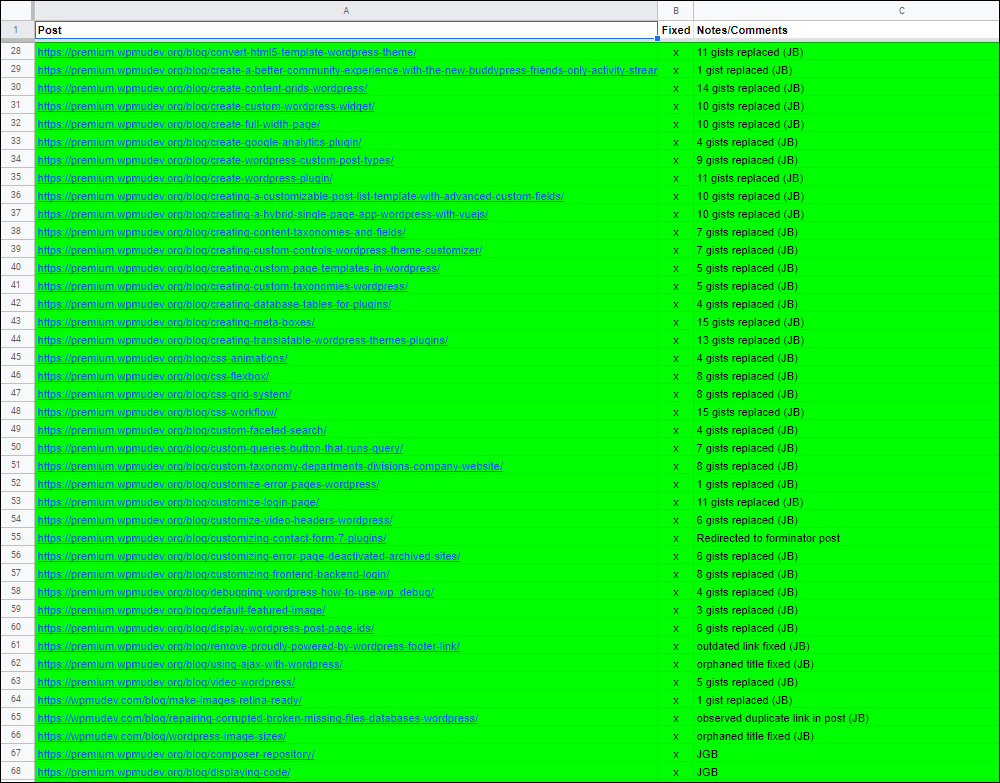The height and width of the screenshot is (783, 1000).
Task: Open the customize-video-headers-wordpress link
Action: coord(215,520)
